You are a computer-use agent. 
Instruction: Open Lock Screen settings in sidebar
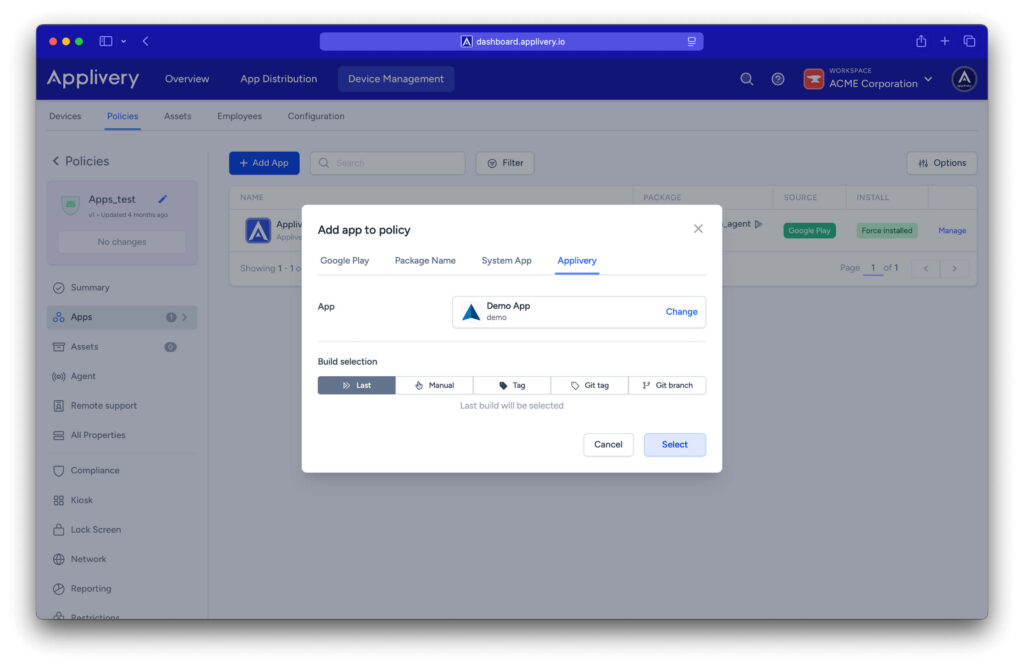coord(95,530)
